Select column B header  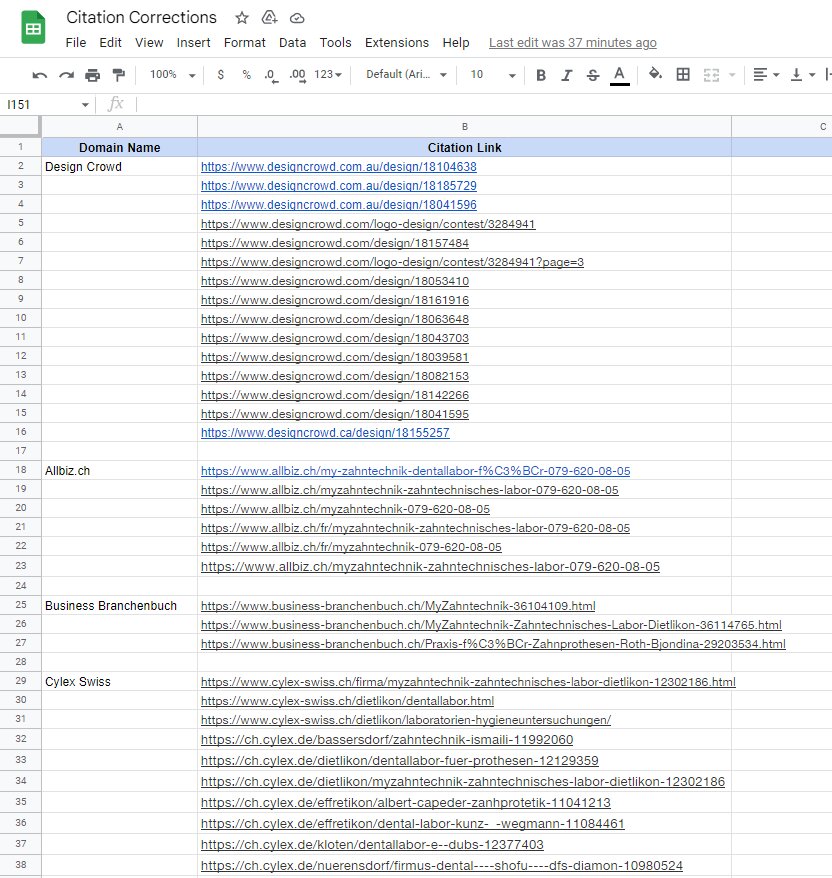pos(464,127)
